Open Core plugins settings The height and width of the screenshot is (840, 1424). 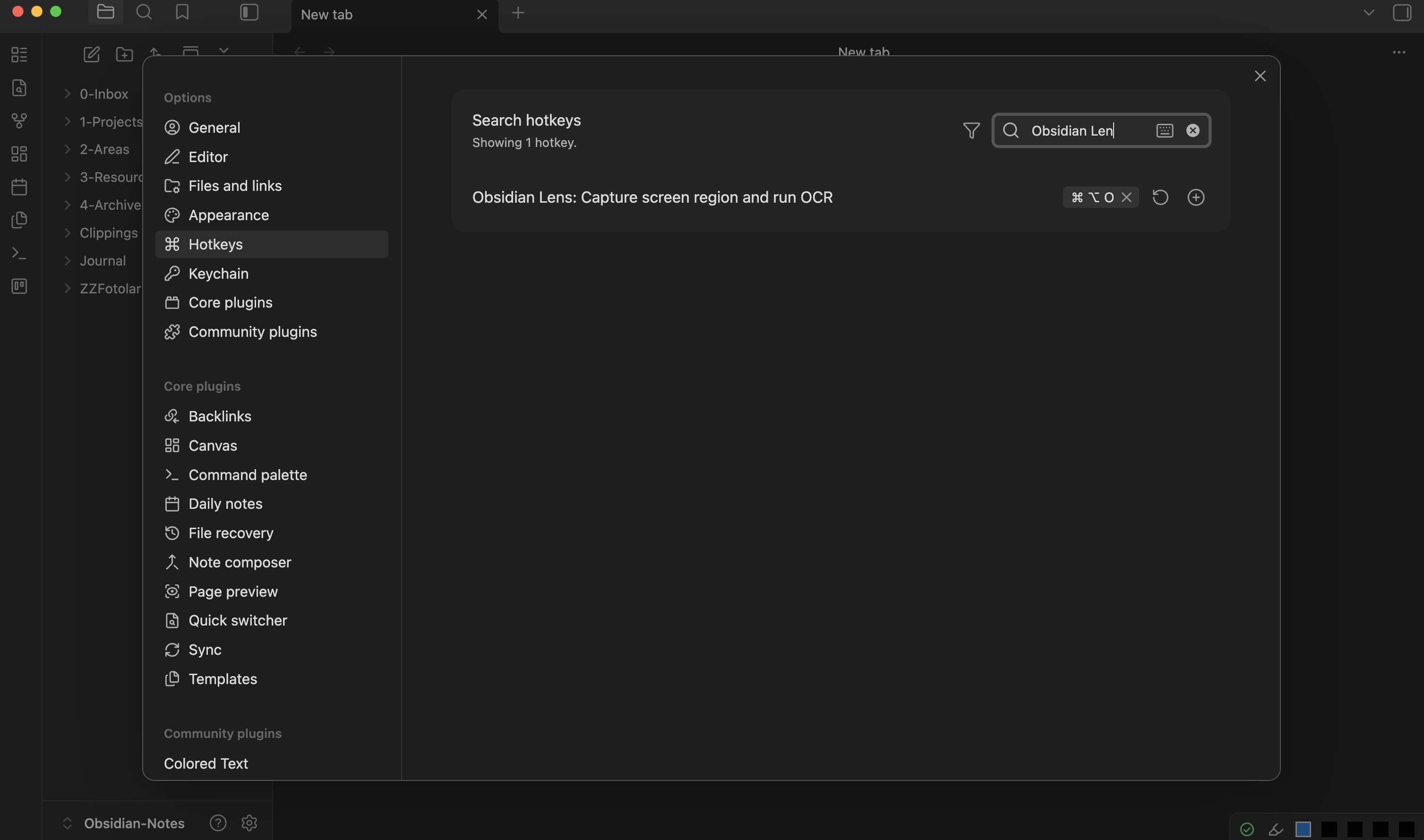(272, 302)
